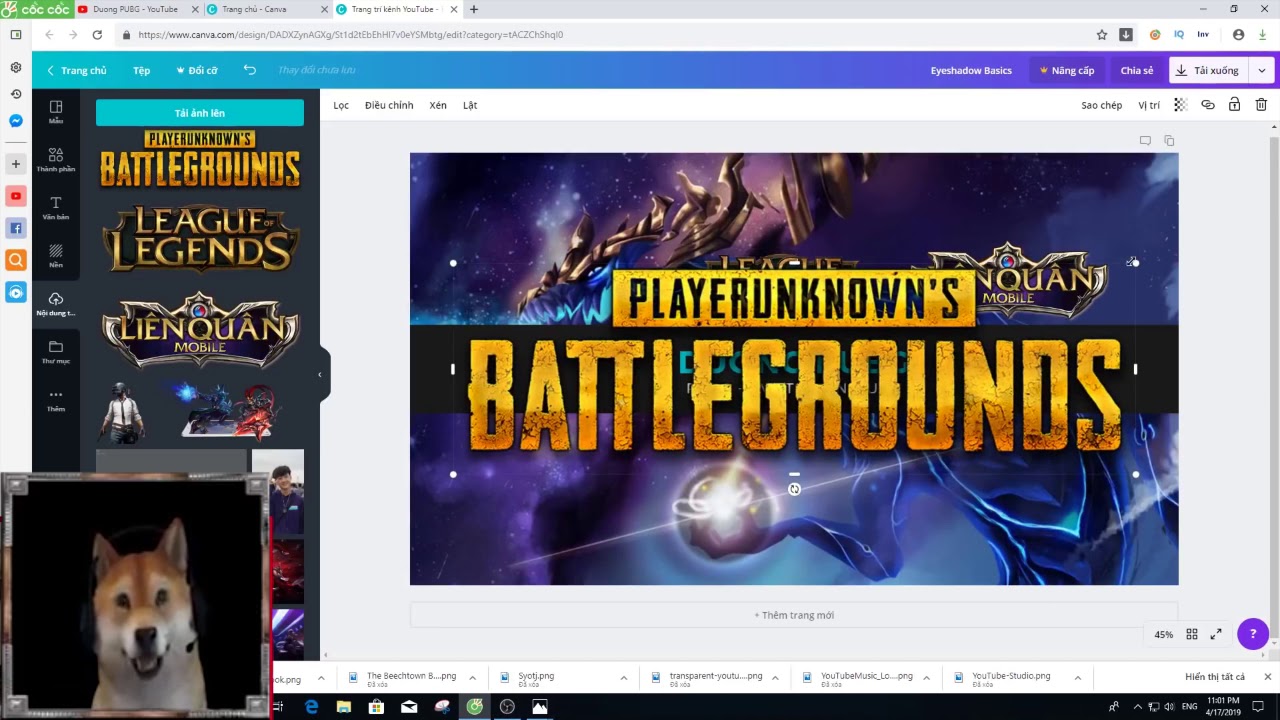Screen dimensions: 1280x720
Task: Open the transparency checkerboard control
Action: coord(1180,104)
